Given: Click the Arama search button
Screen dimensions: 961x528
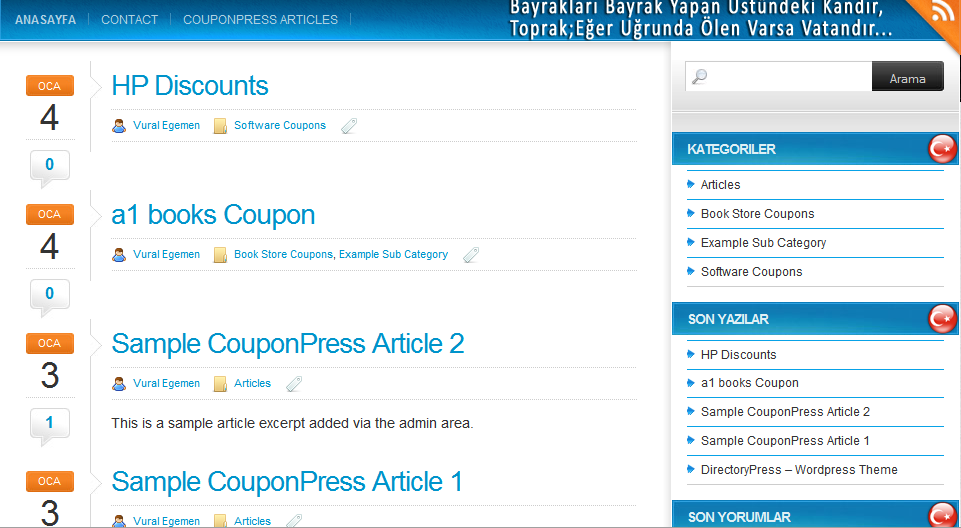Looking at the screenshot, I should [x=908, y=77].
